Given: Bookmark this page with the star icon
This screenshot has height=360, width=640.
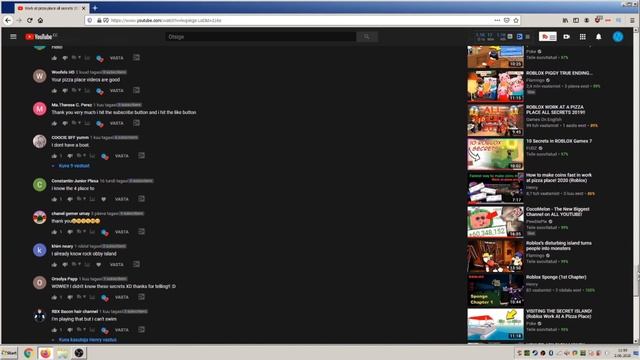Looking at the screenshot, I should coord(516,20).
